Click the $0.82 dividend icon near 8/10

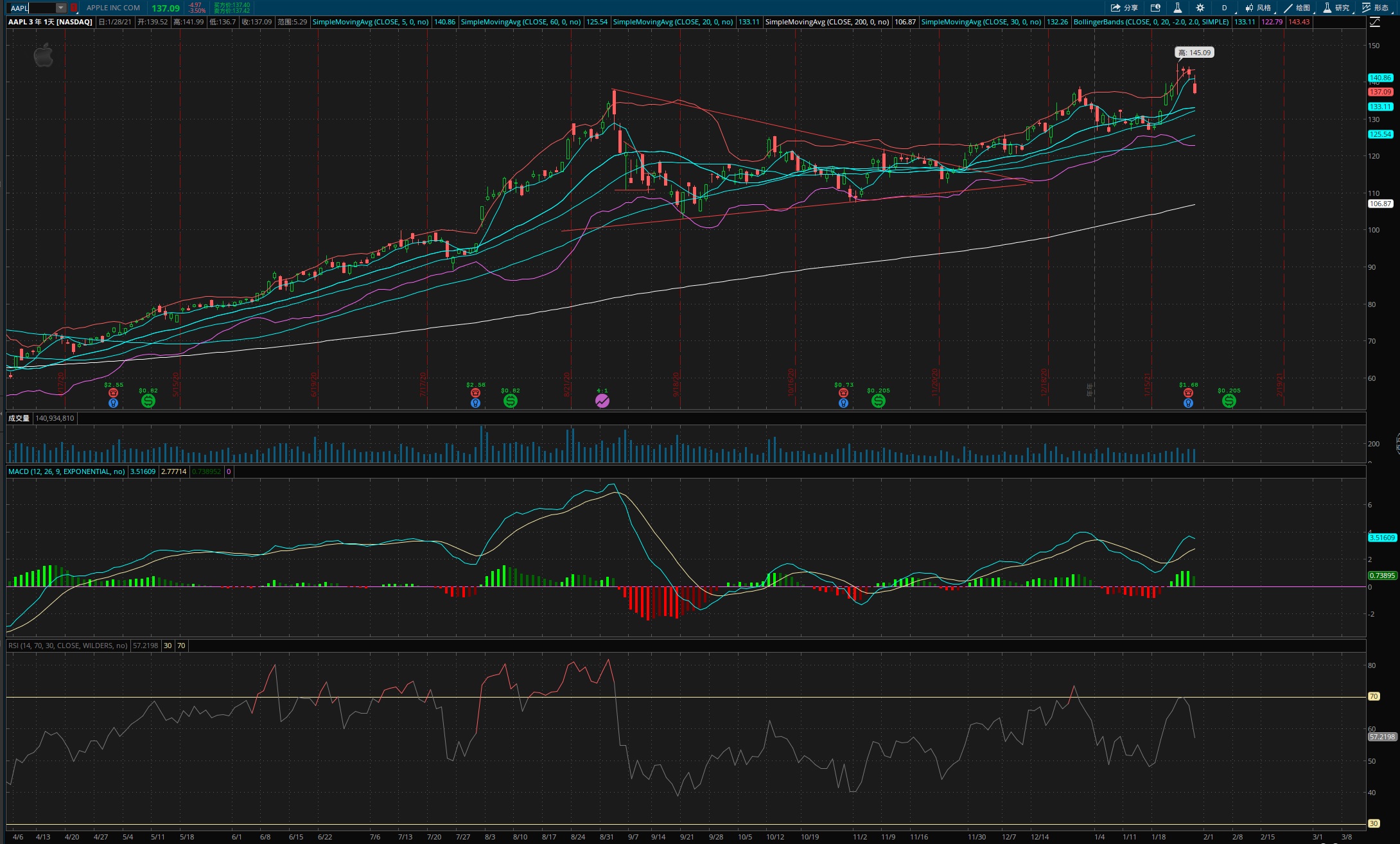[x=510, y=401]
